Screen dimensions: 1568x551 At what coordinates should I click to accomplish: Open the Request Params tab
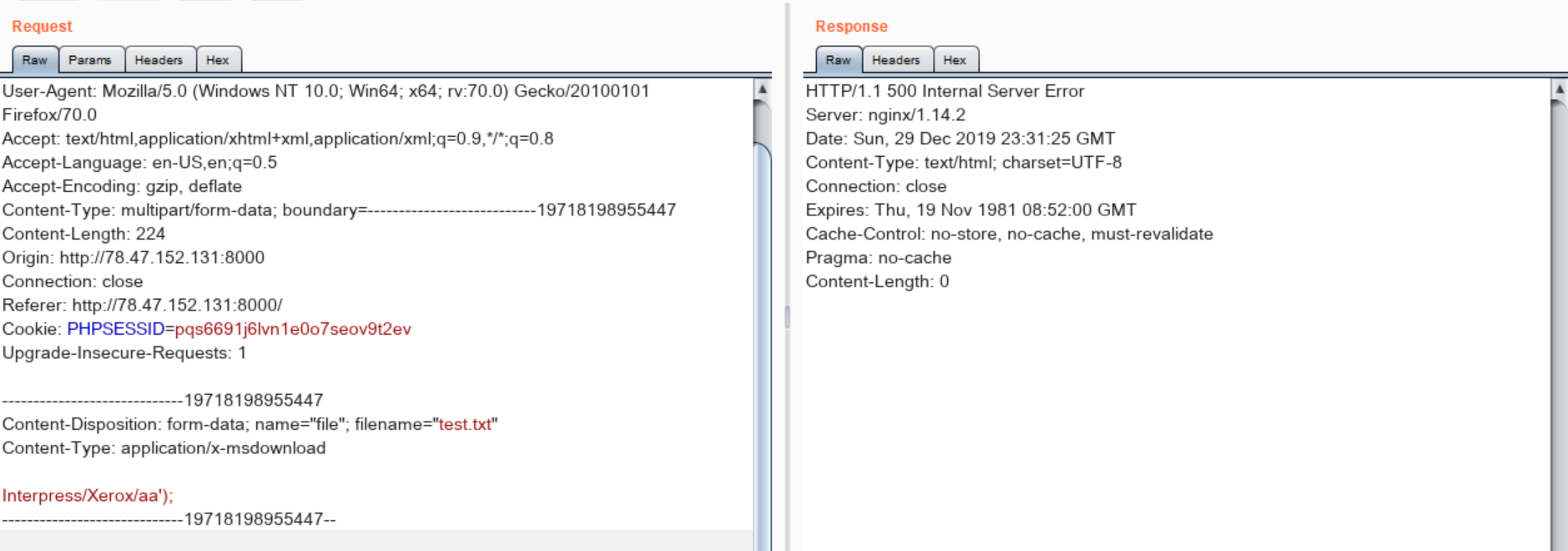point(90,60)
